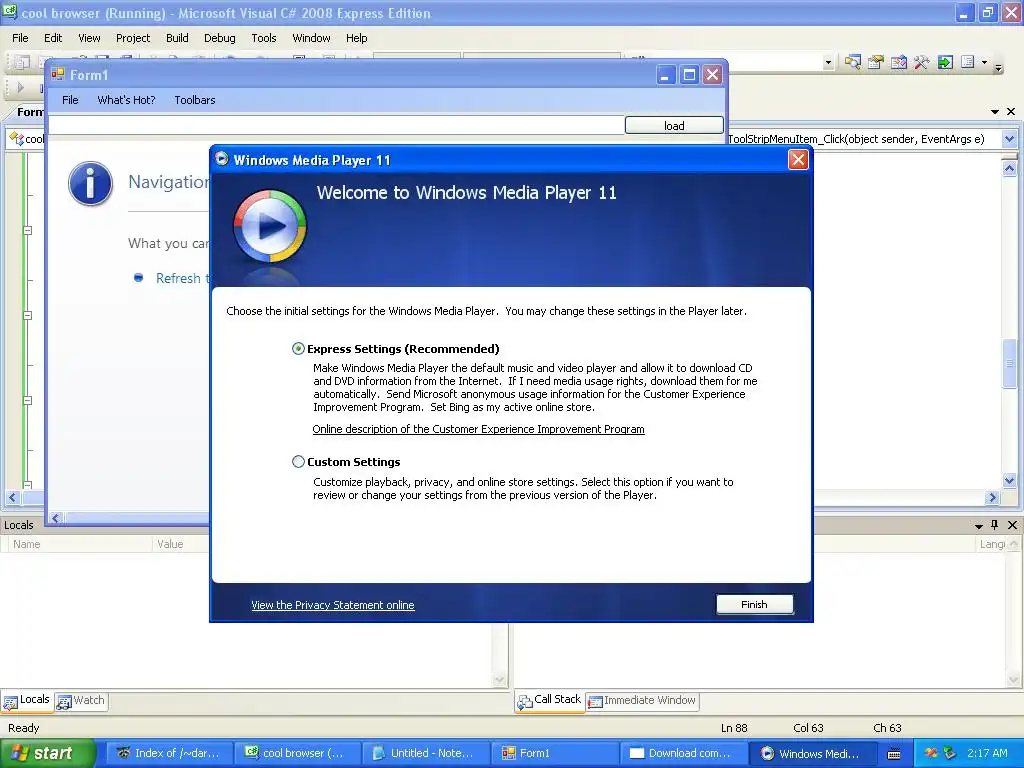1024x768 pixels.
Task: Open the Debug menu
Action: tap(219, 38)
